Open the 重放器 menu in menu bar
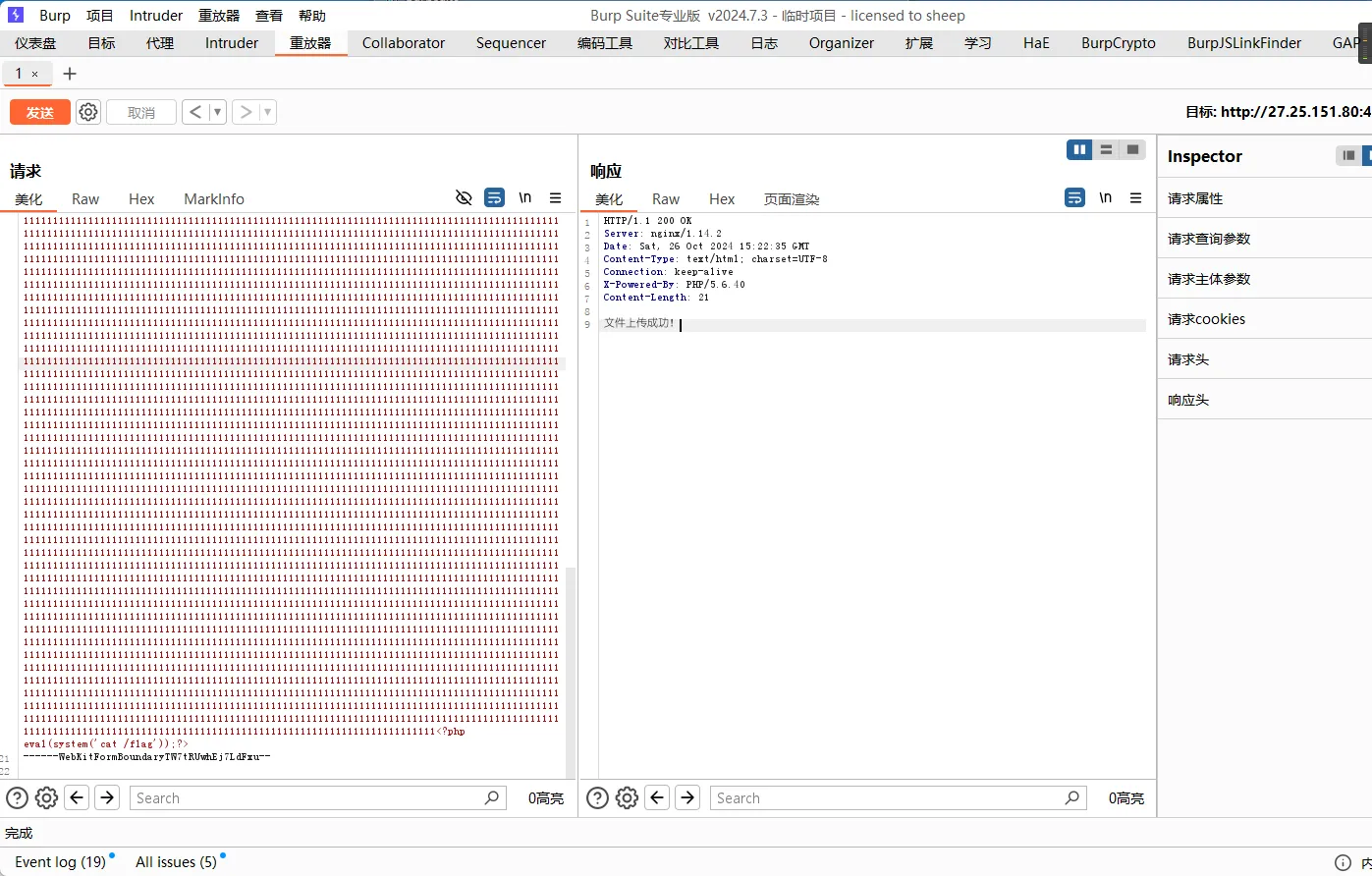This screenshot has height=876, width=1372. (219, 15)
